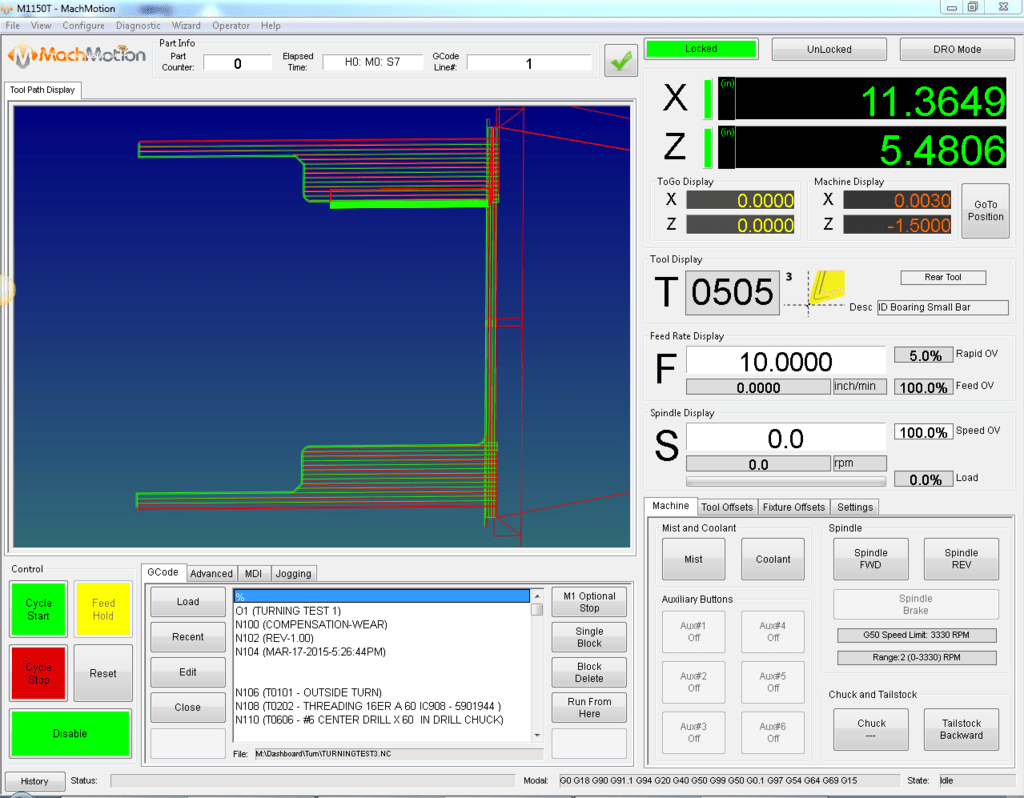Toggle M1 Optional Stop
1024x798 pixels.
(x=589, y=602)
